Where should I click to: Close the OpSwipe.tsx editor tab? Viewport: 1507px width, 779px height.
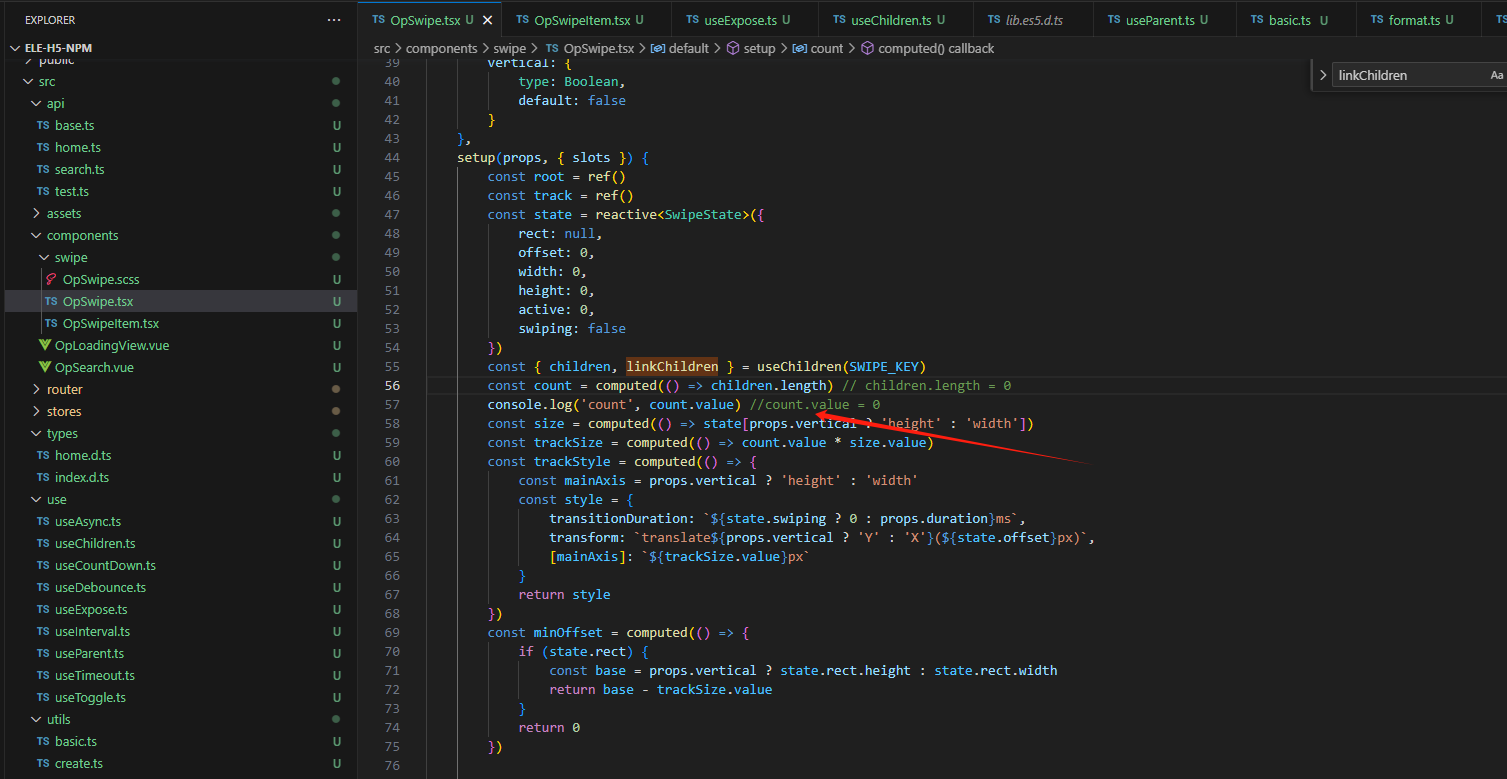click(488, 20)
